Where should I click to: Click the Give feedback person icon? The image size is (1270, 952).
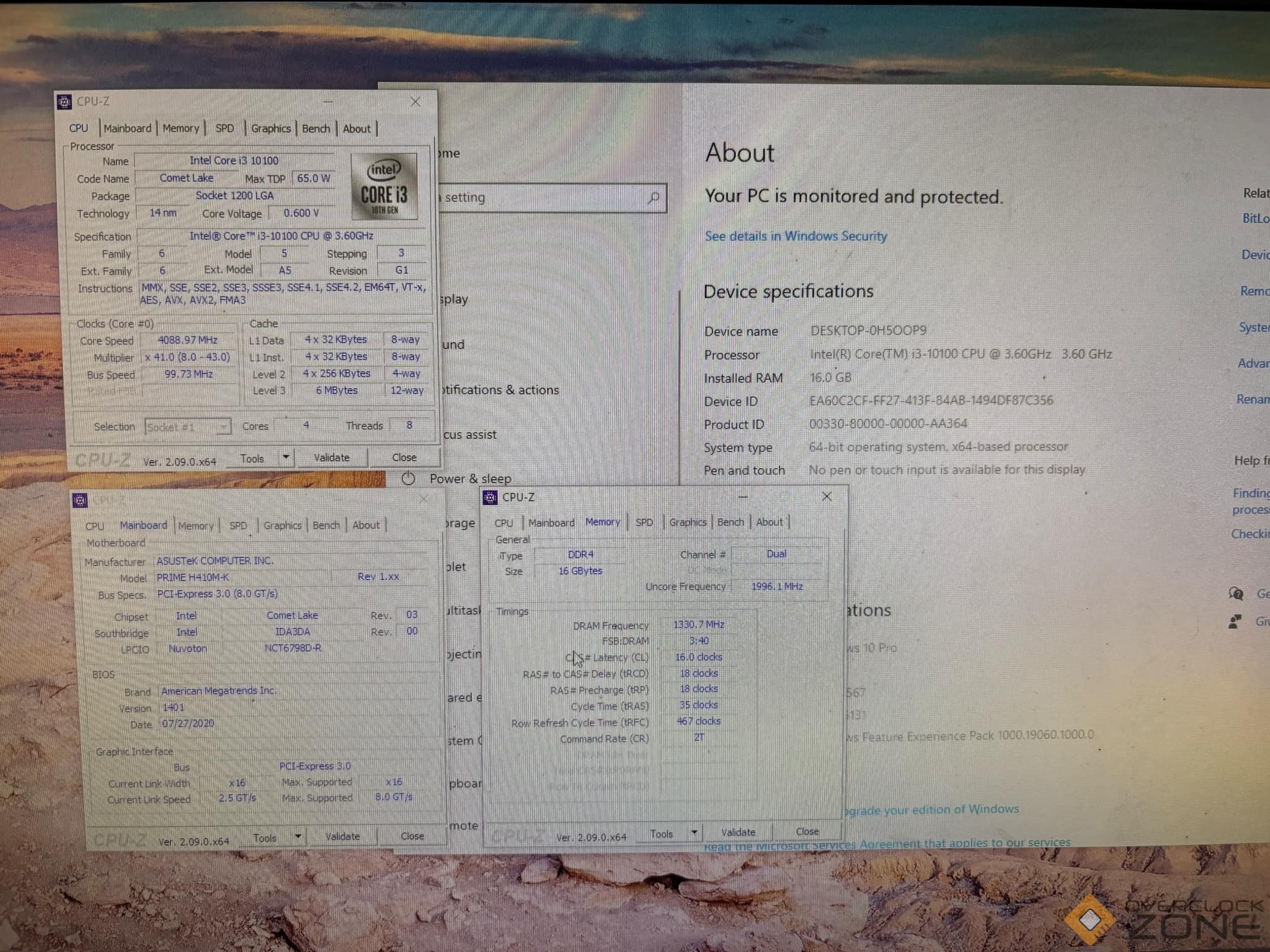tap(1235, 621)
